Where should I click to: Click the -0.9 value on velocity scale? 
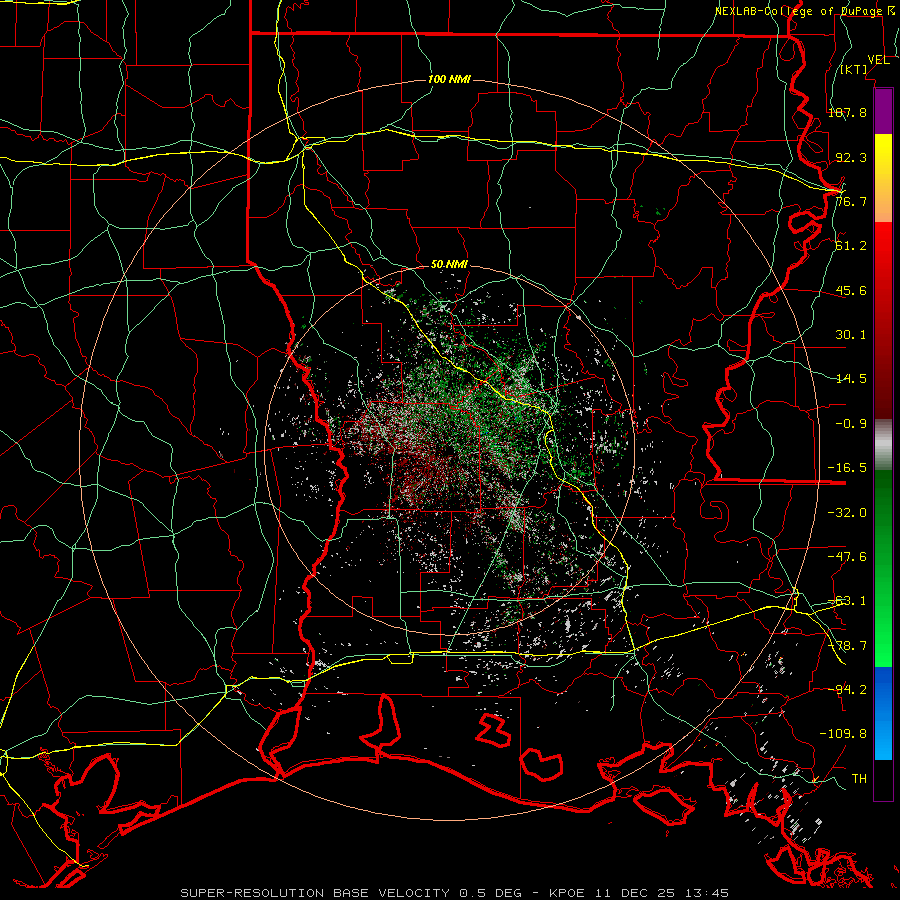tap(851, 424)
